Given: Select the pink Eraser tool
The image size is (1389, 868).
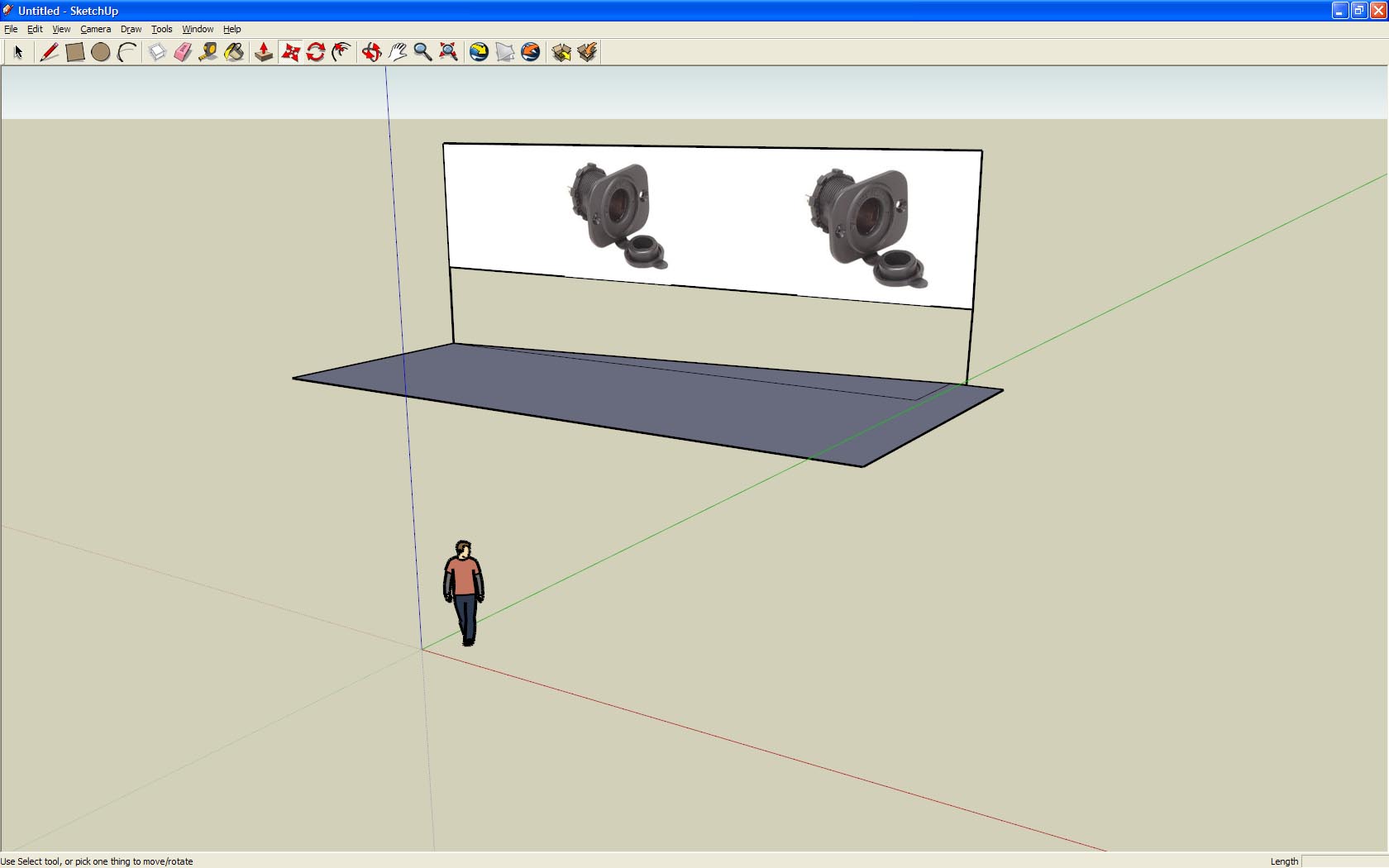Looking at the screenshot, I should (x=183, y=52).
